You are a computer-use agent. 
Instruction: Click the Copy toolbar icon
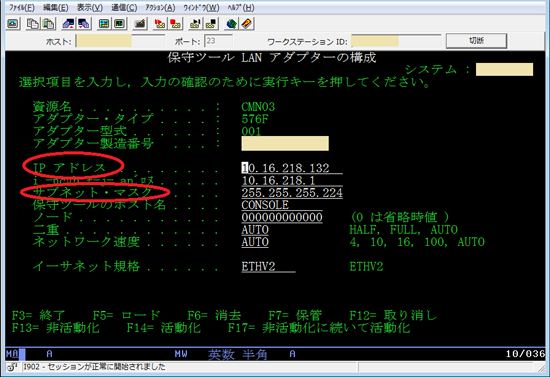pos(33,24)
